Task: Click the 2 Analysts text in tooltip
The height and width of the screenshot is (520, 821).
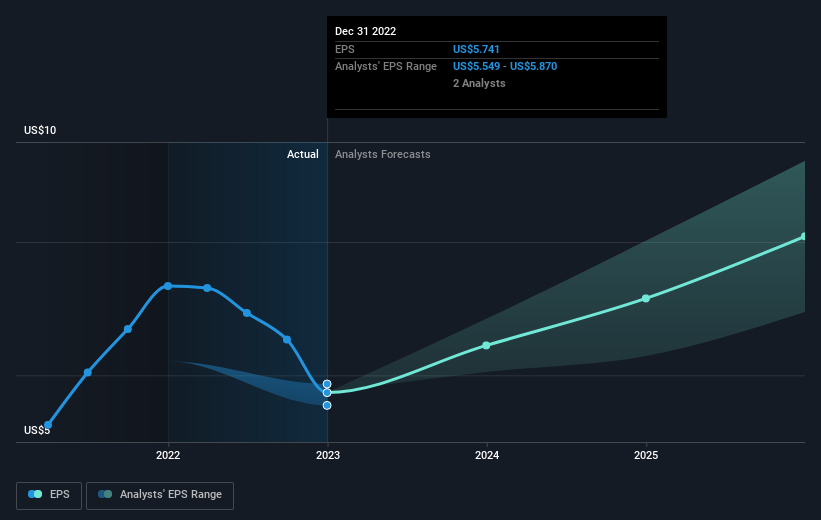Action: click(x=479, y=83)
